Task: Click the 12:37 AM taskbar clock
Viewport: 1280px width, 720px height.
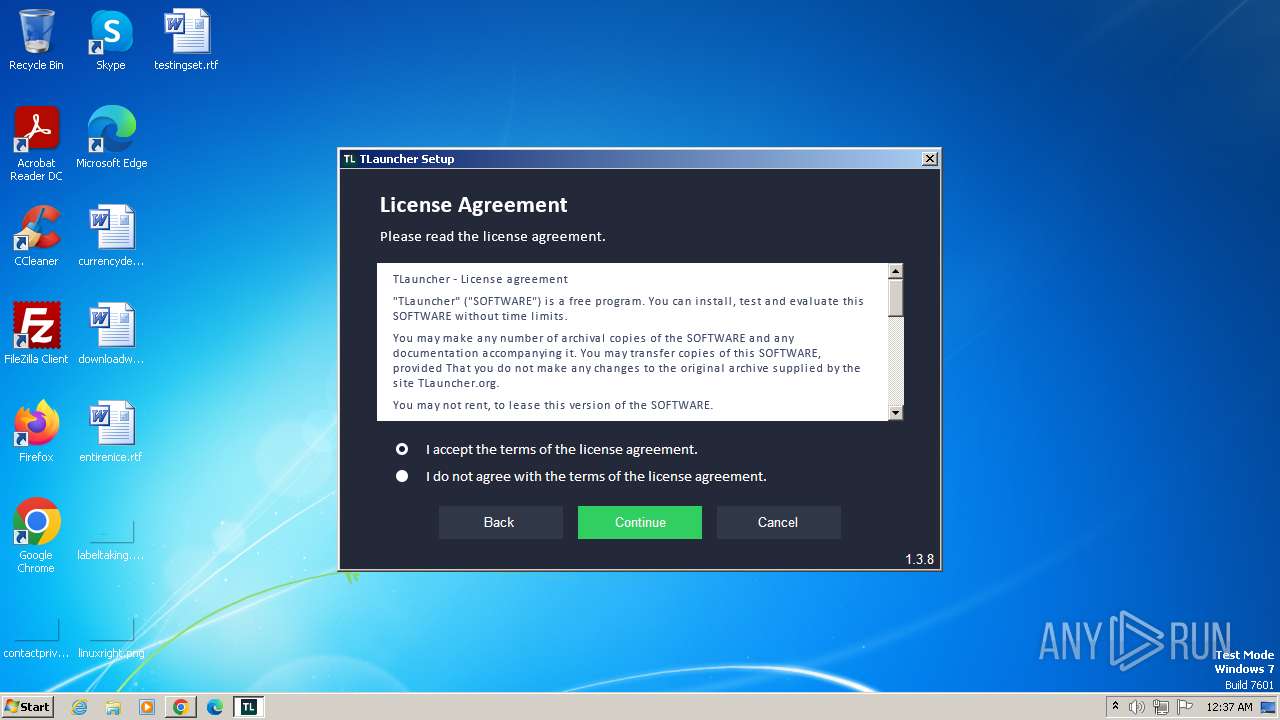Action: click(x=1229, y=707)
